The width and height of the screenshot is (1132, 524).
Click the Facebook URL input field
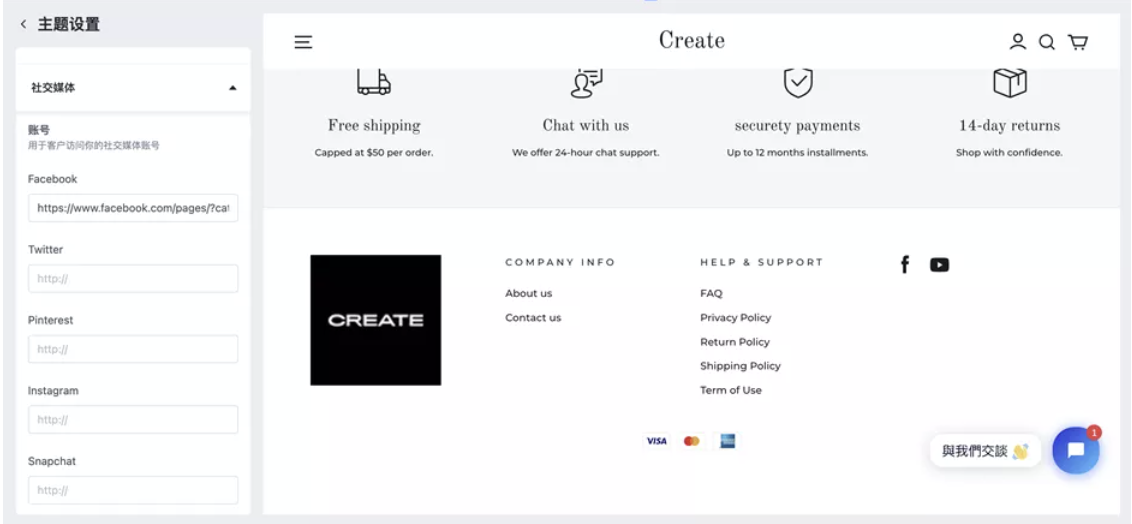pyautogui.click(x=133, y=208)
